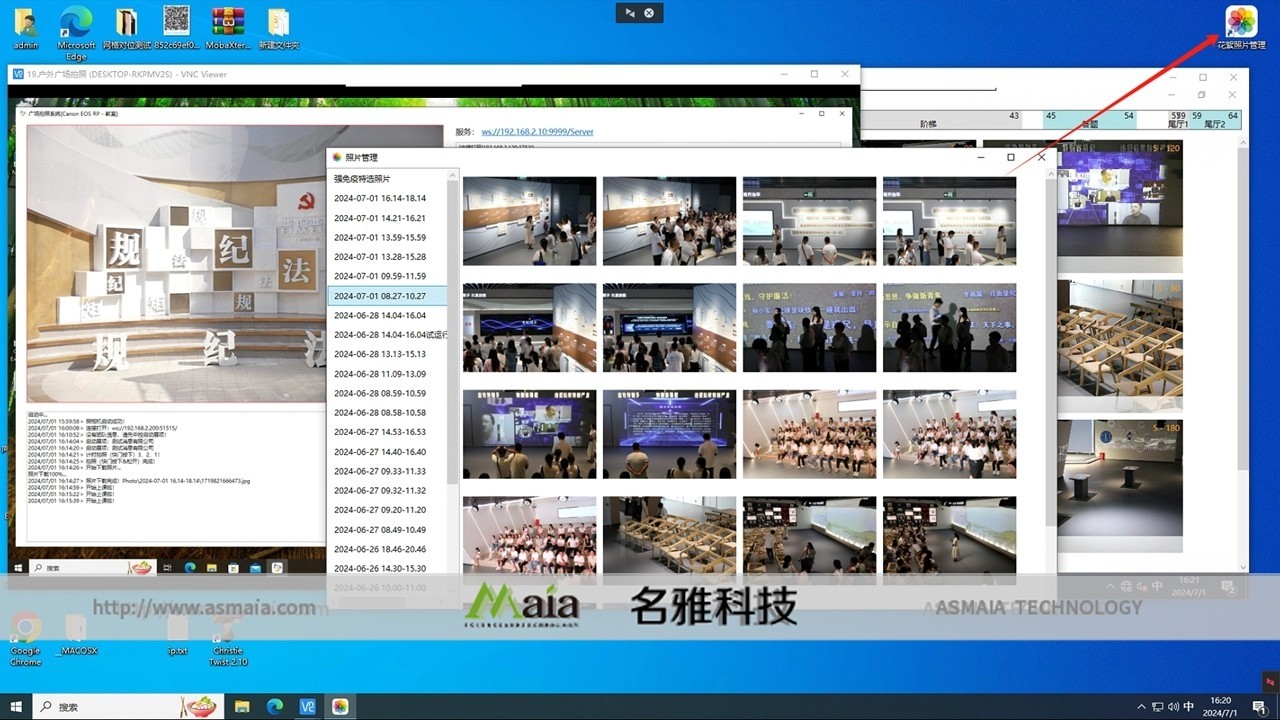This screenshot has height=720, width=1280.
Task: Select session 2024-06-27 08.49-10.49
Action: coord(387,530)
